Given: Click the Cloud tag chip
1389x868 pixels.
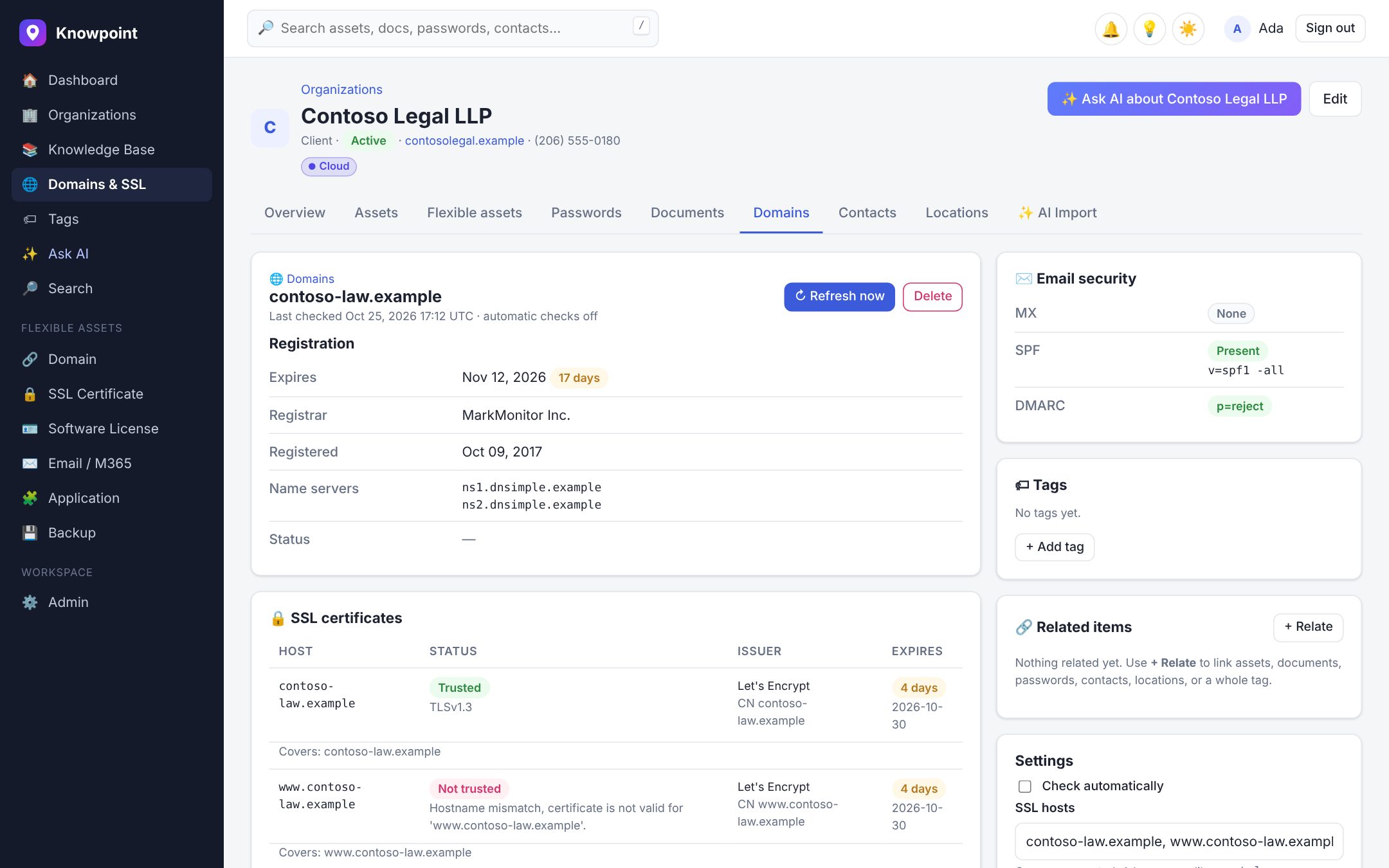Looking at the screenshot, I should 329,167.
